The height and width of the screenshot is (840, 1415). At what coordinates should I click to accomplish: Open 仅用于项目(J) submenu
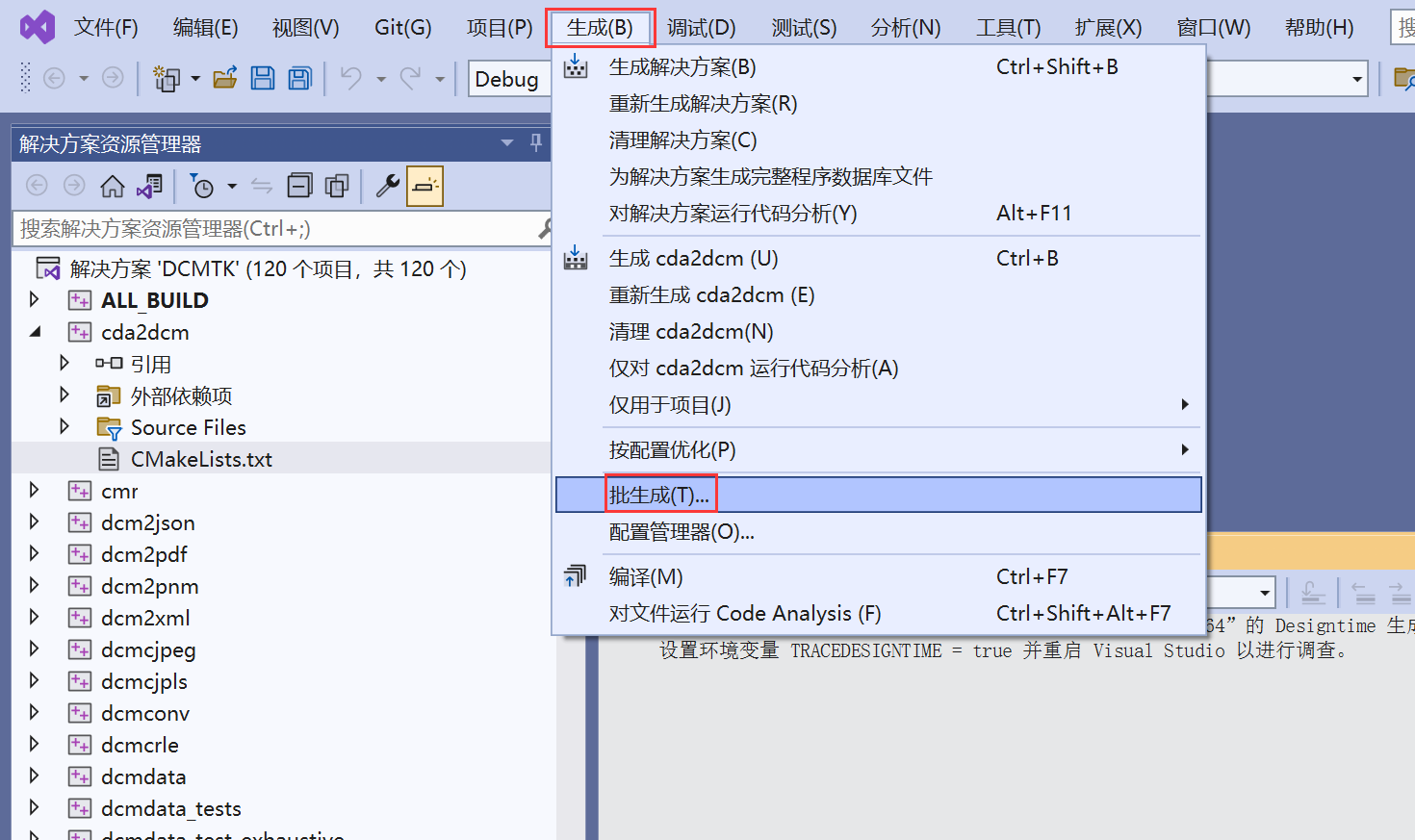coord(878,404)
